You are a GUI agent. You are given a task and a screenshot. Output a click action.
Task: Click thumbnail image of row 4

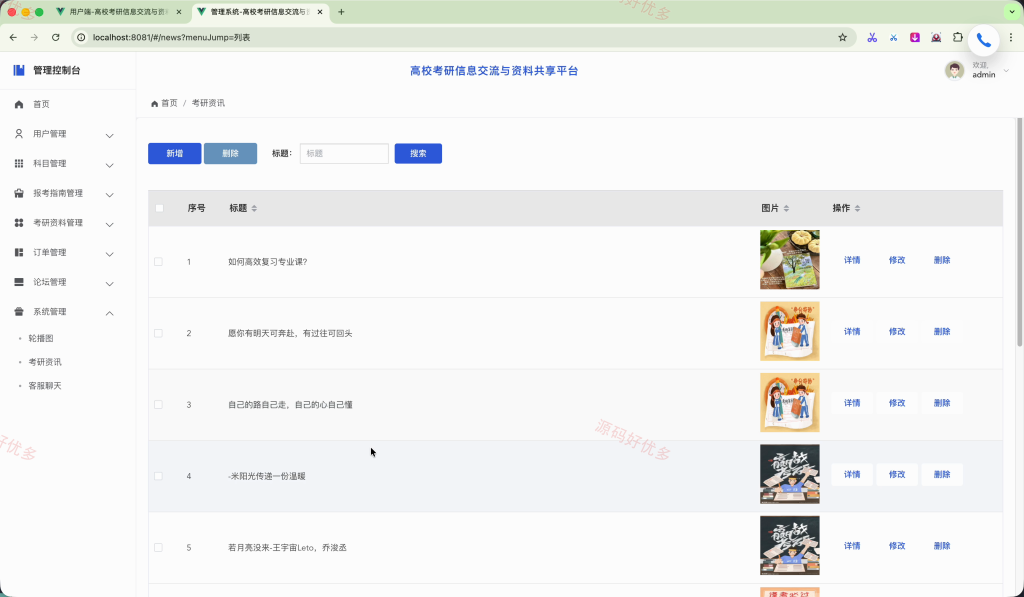tap(790, 474)
